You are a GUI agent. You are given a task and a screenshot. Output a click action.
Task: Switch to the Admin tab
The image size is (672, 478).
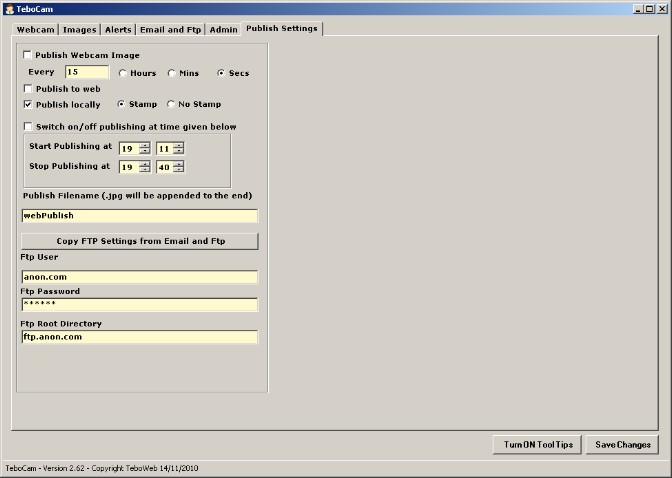coord(223,30)
